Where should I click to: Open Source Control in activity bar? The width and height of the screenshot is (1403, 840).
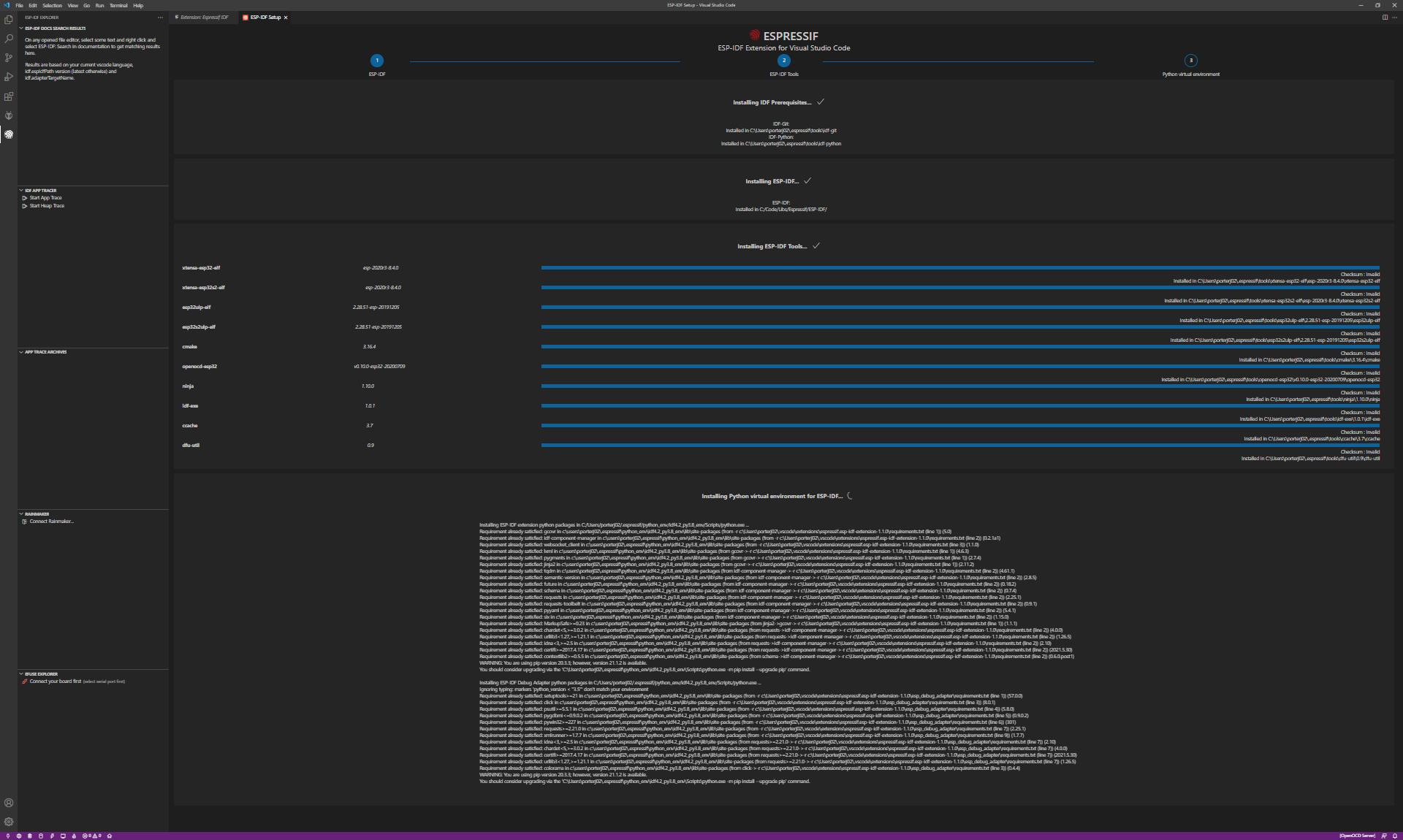coord(9,58)
